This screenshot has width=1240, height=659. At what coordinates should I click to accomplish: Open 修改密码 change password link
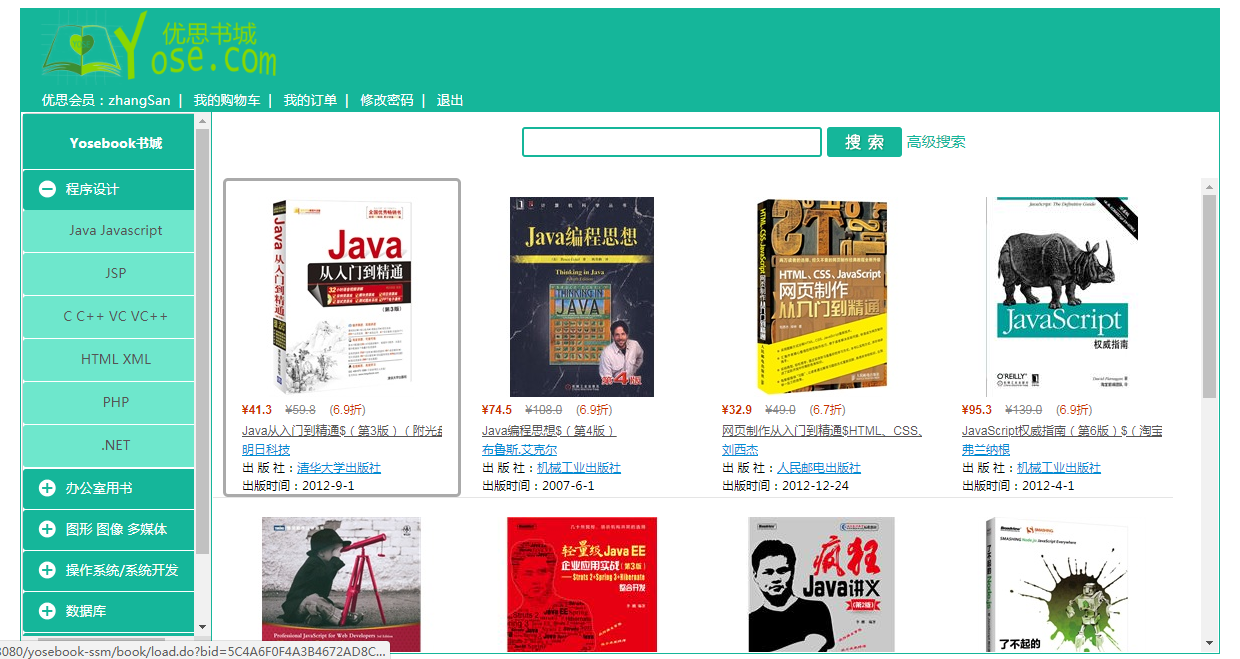coord(387,100)
